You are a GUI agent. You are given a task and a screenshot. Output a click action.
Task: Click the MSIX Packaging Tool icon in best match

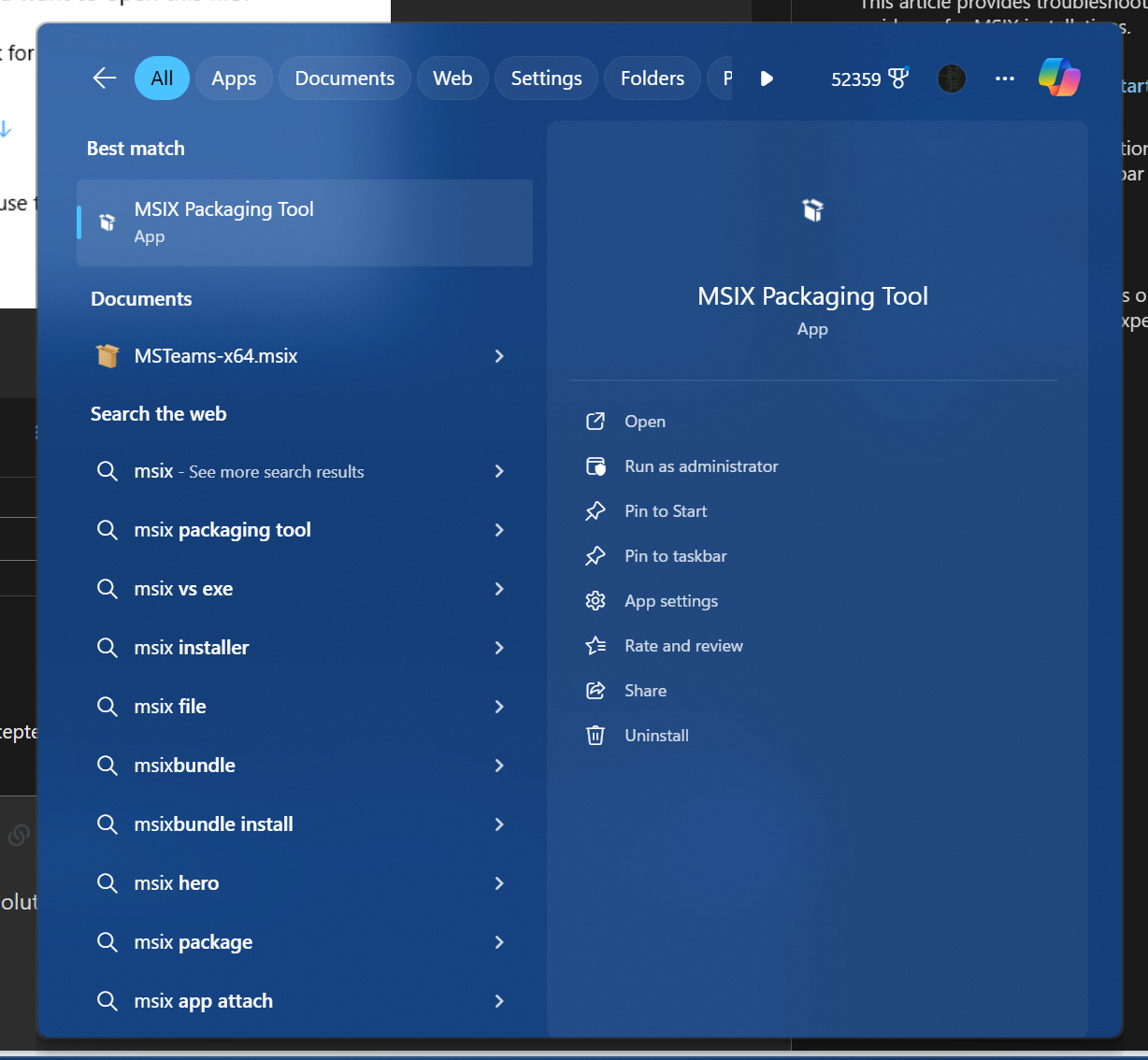click(x=108, y=222)
